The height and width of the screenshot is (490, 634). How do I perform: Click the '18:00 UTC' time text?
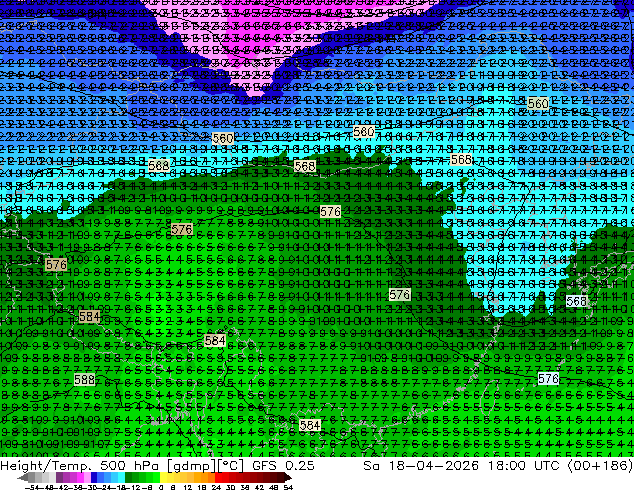pyautogui.click(x=523, y=466)
